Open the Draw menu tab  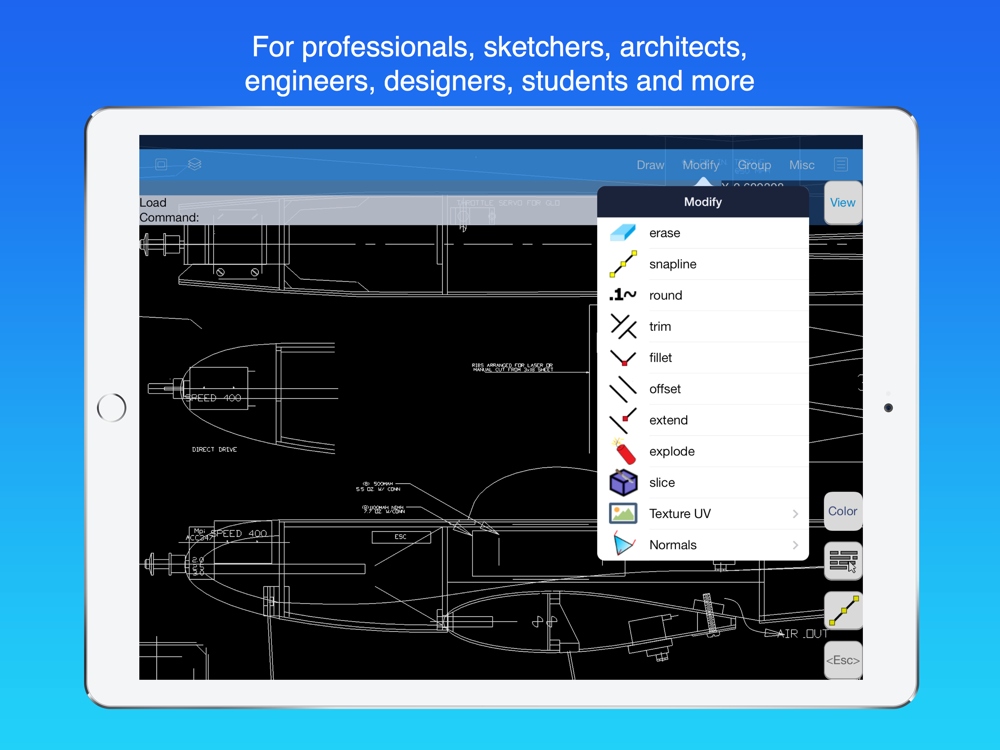[x=650, y=165]
